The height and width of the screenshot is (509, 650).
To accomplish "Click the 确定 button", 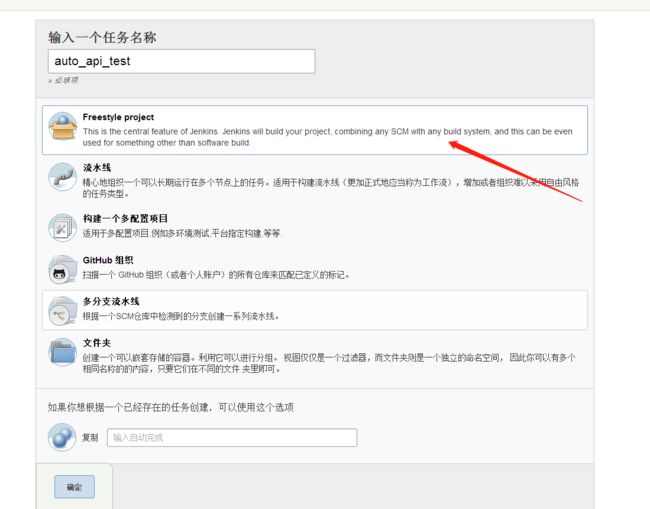I will pyautogui.click(x=75, y=487).
